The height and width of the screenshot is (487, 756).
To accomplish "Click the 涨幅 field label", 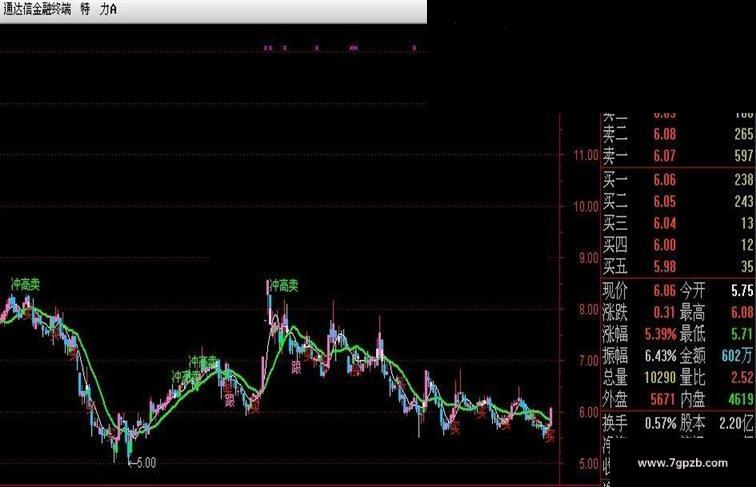I will (x=615, y=334).
